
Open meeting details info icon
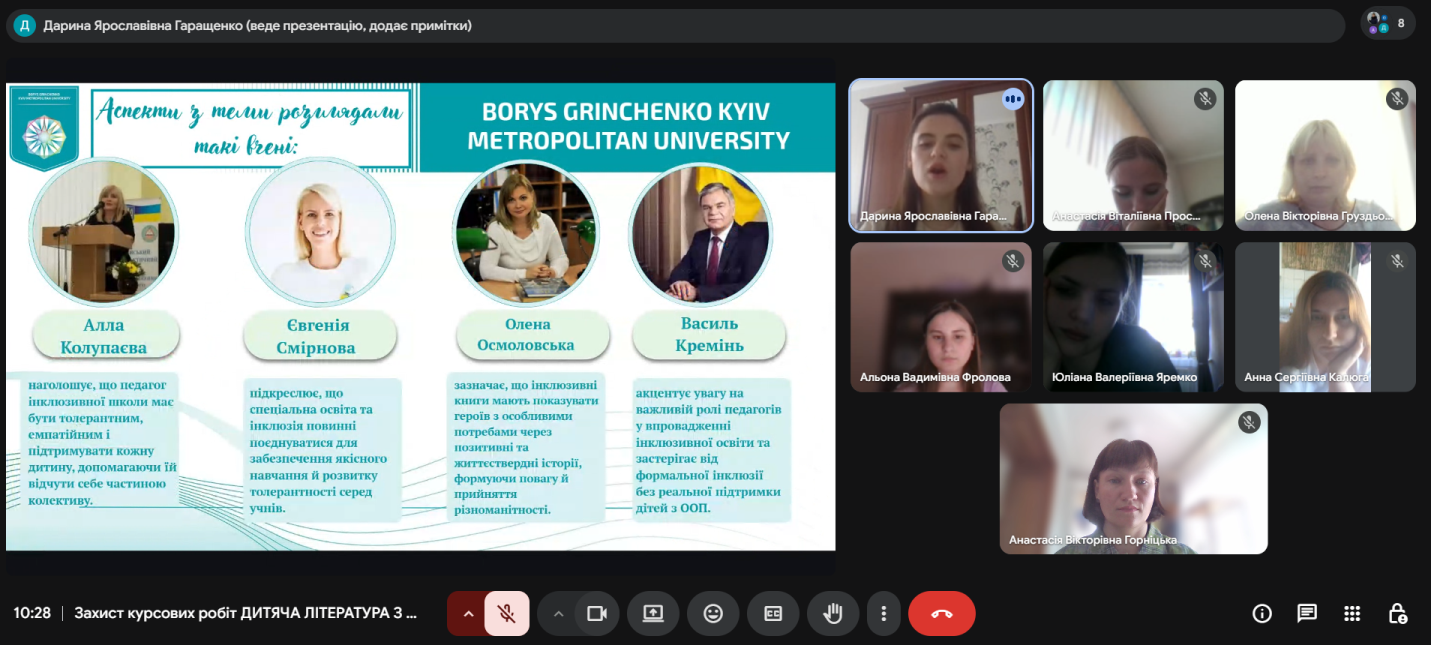(x=1262, y=614)
